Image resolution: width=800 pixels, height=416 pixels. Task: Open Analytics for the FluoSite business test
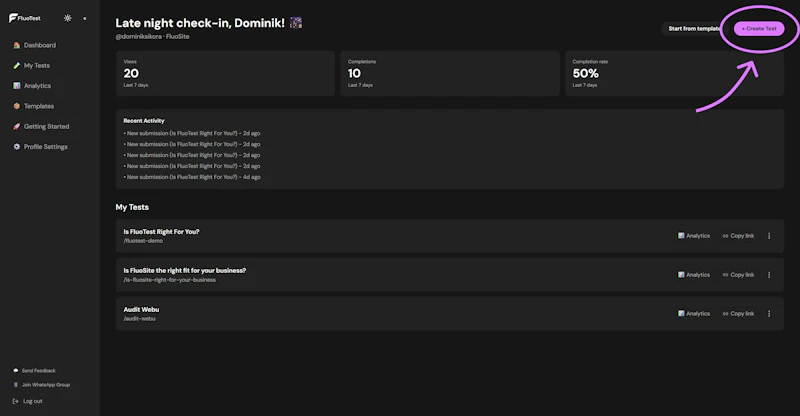694,275
